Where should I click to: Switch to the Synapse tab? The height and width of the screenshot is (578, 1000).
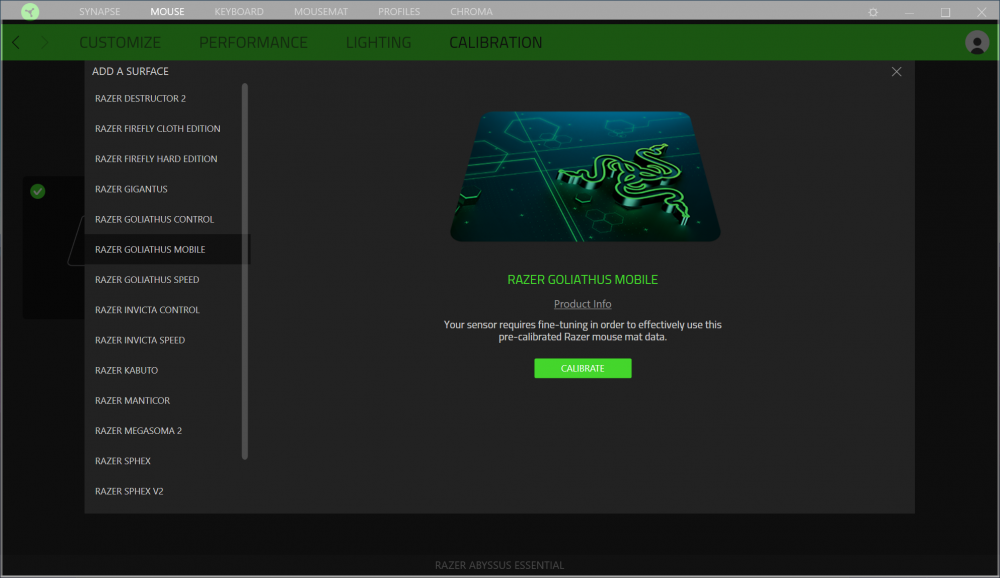click(99, 11)
